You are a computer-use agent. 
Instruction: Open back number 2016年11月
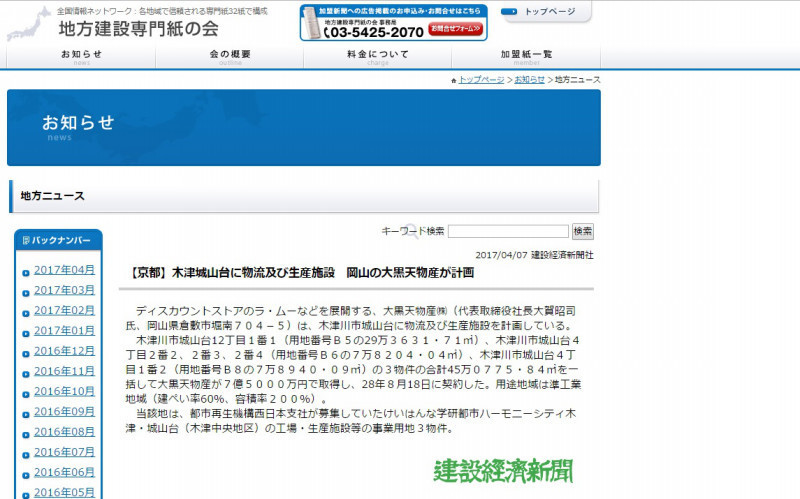pos(64,371)
